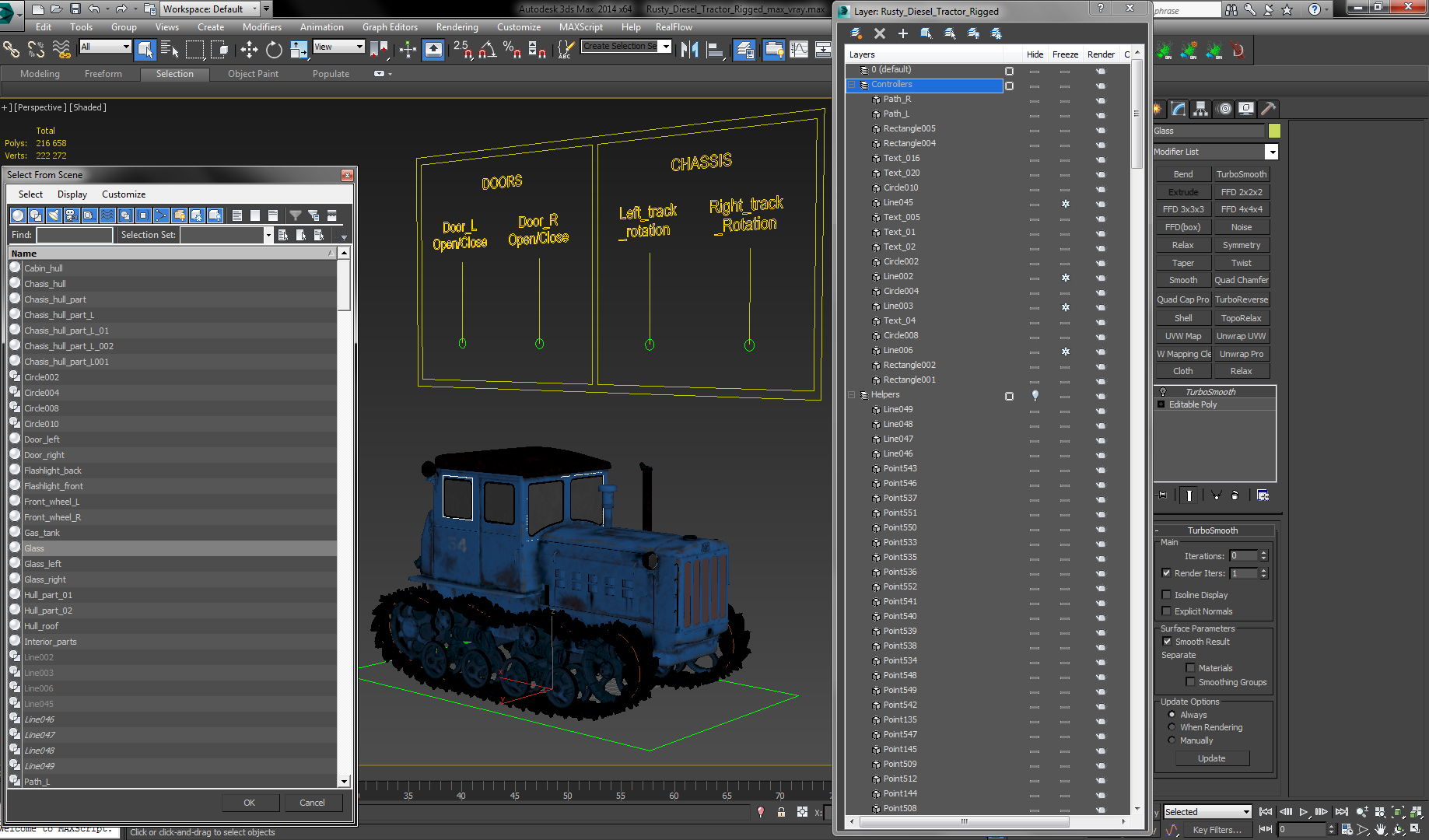This screenshot has width=1429, height=840.
Task: Click the Symmetry modifier button
Action: (x=1241, y=245)
